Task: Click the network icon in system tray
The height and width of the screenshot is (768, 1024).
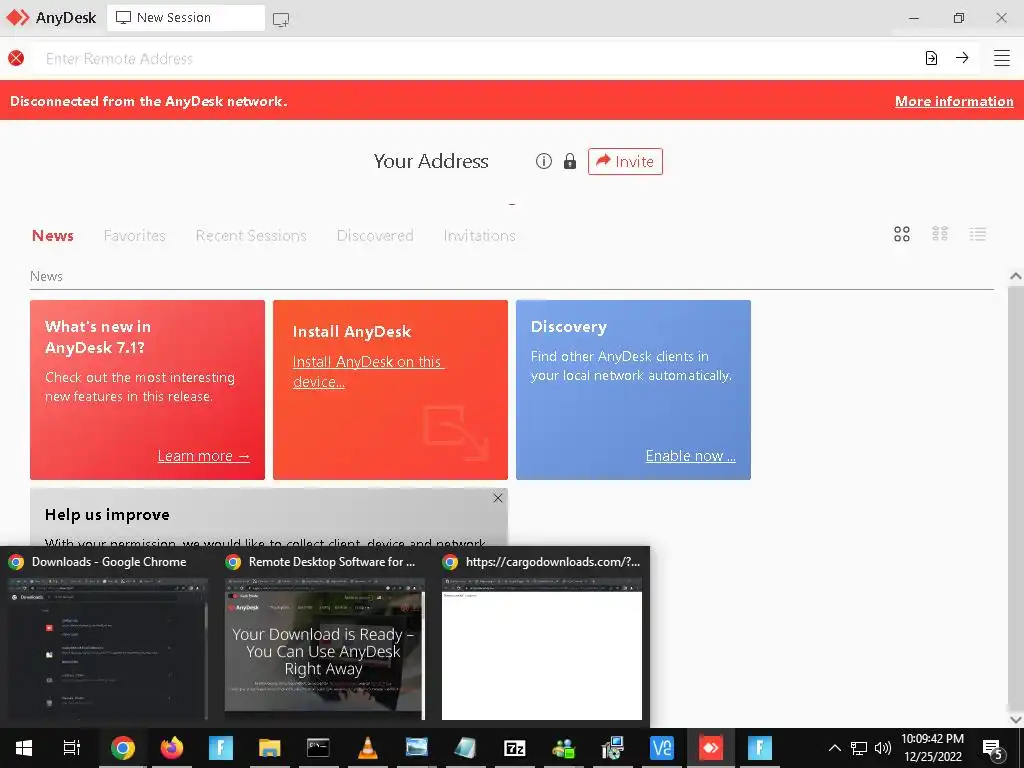Action: click(859, 748)
